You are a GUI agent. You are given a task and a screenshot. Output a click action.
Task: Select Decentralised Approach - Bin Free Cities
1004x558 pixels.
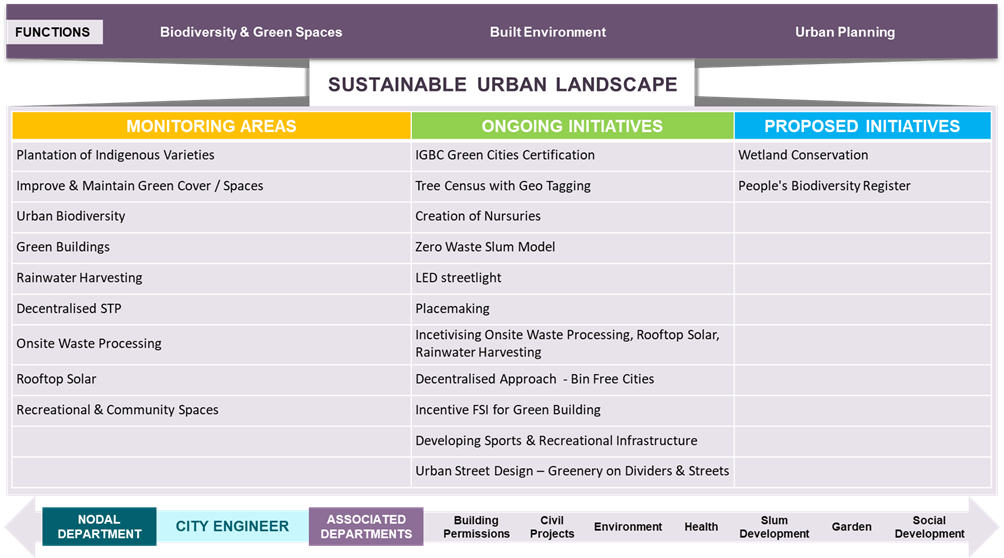(x=572, y=379)
